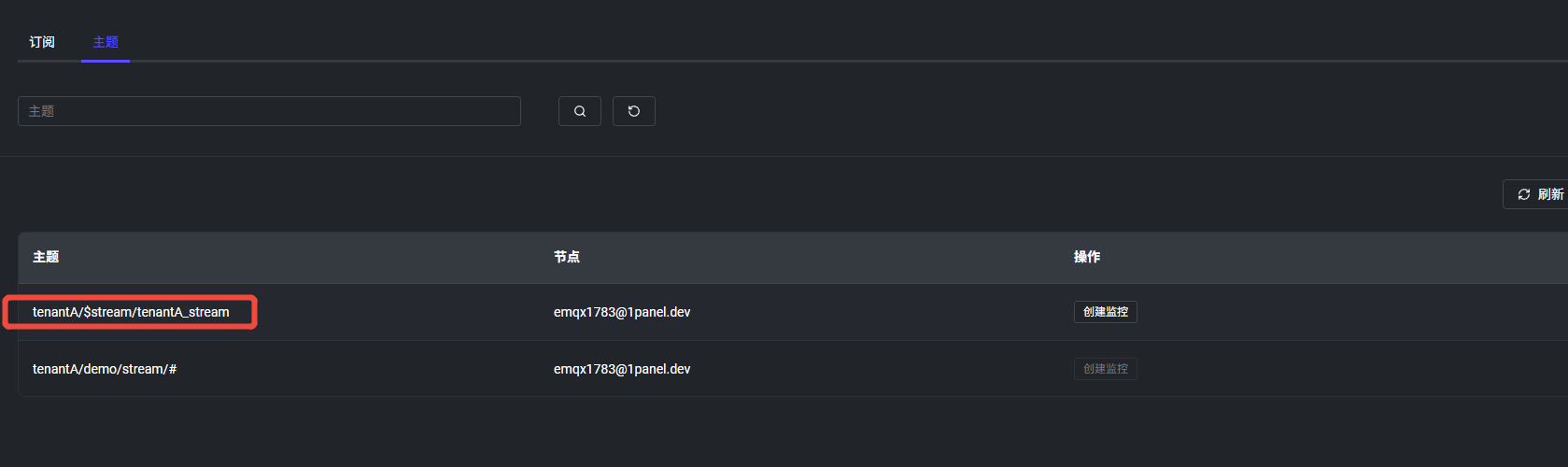Focus the 主题 search input field
Viewport: 1568px width, 467px height.
(x=269, y=111)
